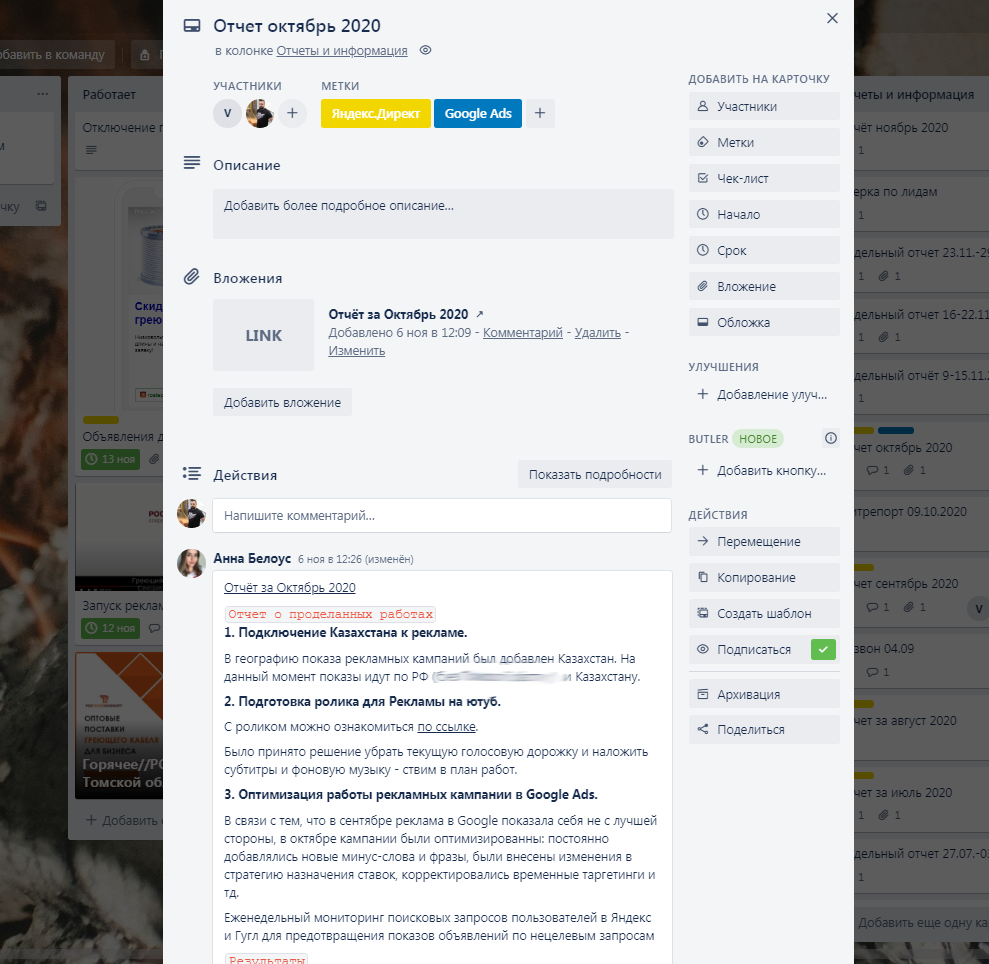Open Перемещение in the actions menu
The height and width of the screenshot is (964, 989).
coord(764,541)
